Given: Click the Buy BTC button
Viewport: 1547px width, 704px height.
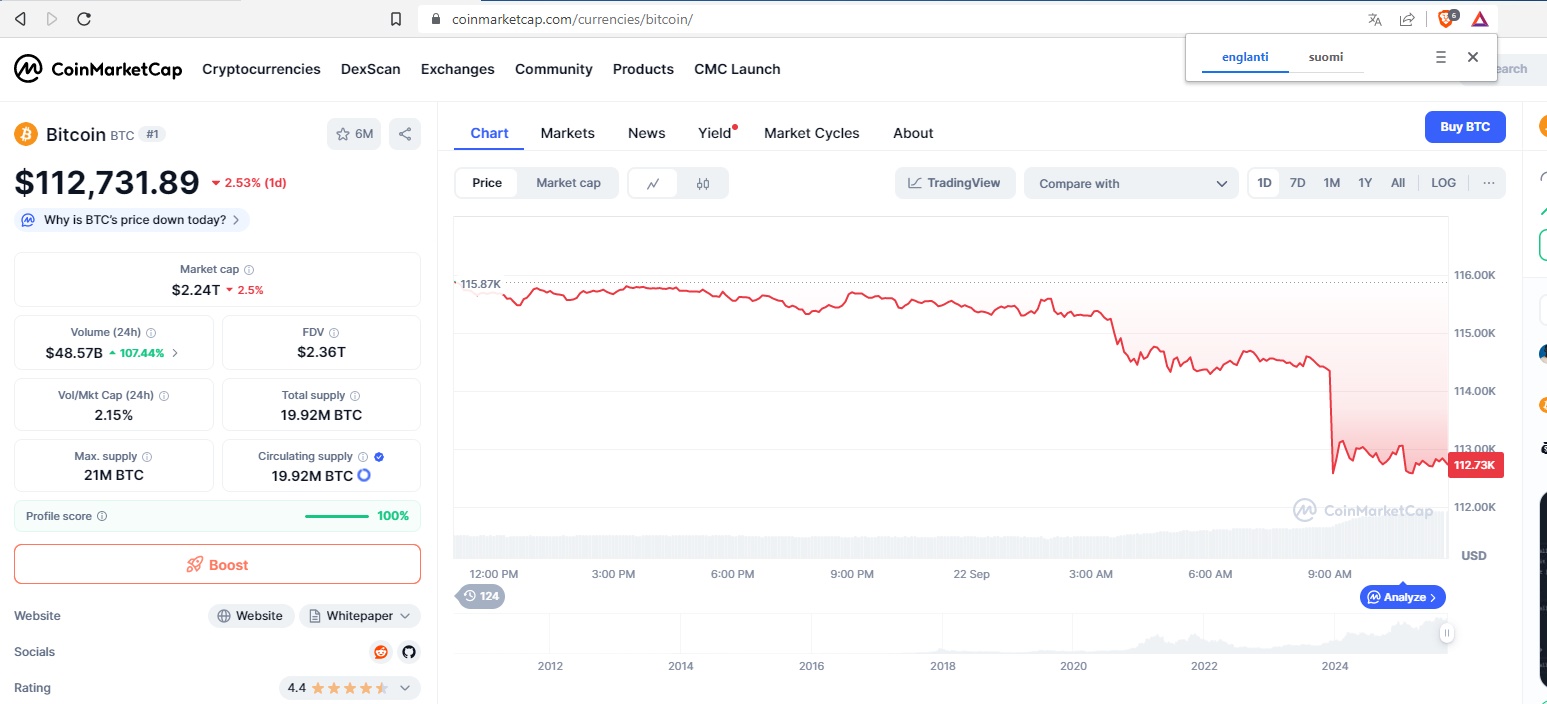Looking at the screenshot, I should 1465,127.
